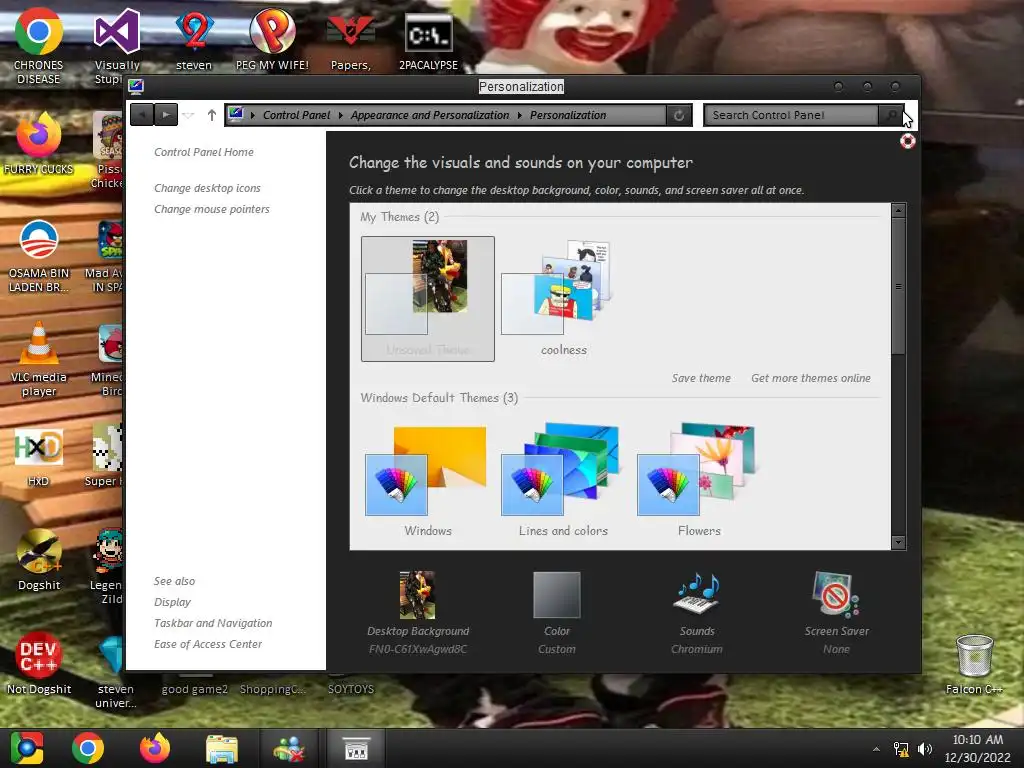This screenshot has width=1024, height=768.
Task: Open Control Panel Home link
Action: [x=204, y=152]
